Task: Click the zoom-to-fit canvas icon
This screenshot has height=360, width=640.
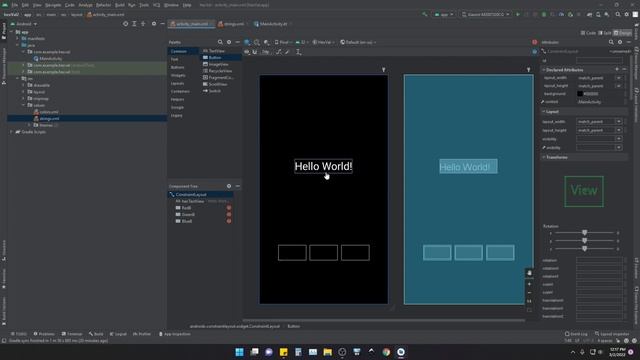Action: [529, 310]
